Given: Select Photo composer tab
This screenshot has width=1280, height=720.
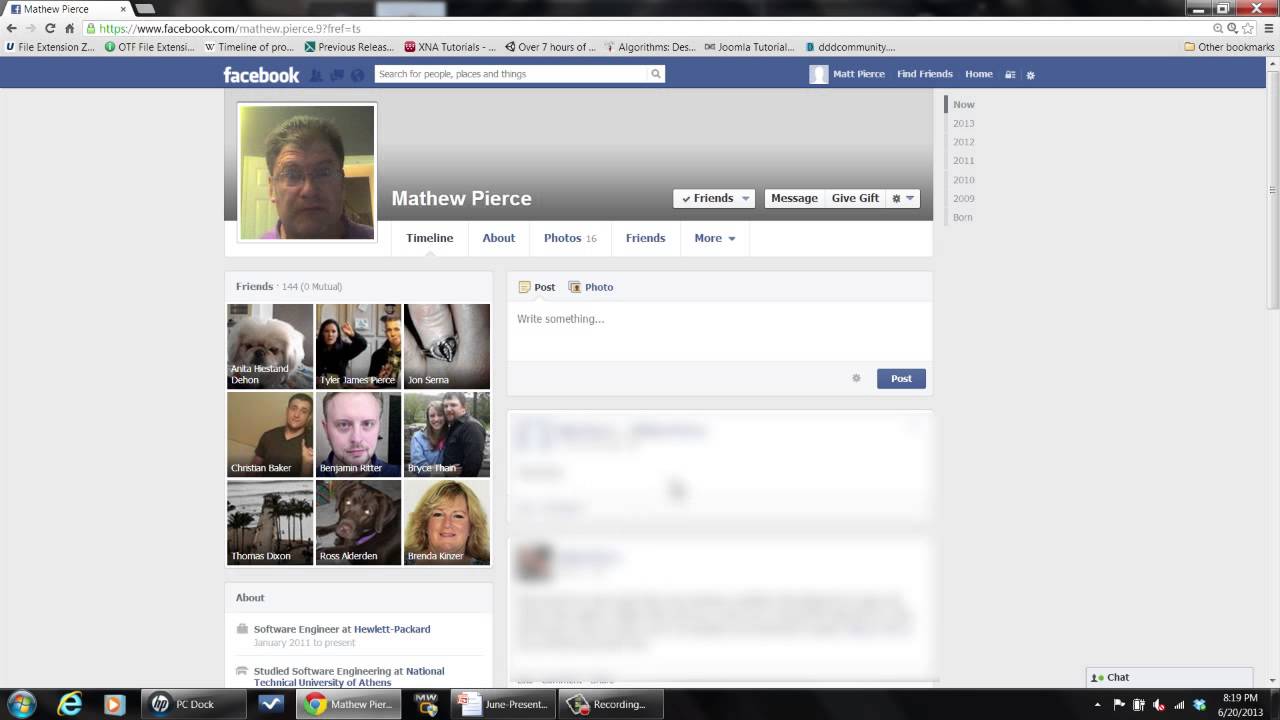Looking at the screenshot, I should 591,287.
